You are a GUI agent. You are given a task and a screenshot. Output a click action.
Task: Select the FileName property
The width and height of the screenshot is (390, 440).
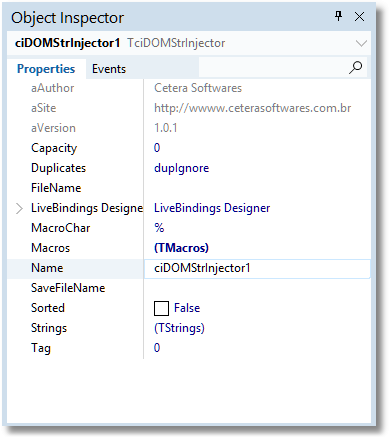click(x=56, y=188)
